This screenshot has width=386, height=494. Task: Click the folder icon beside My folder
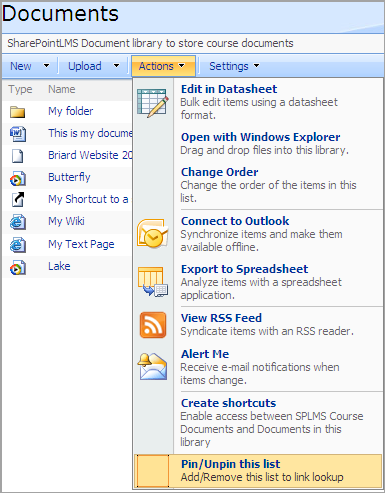tap(17, 112)
